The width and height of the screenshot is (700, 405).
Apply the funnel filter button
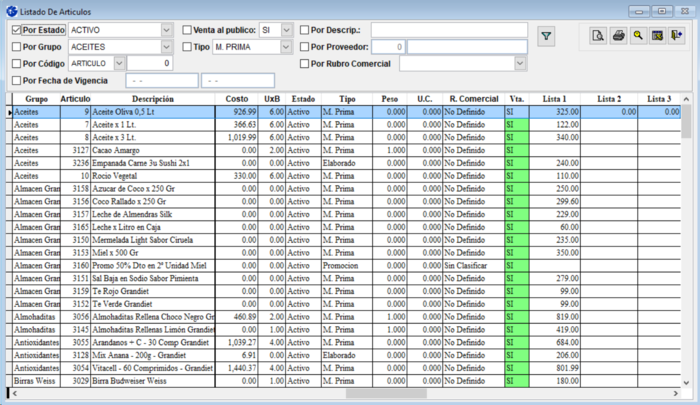click(x=546, y=36)
